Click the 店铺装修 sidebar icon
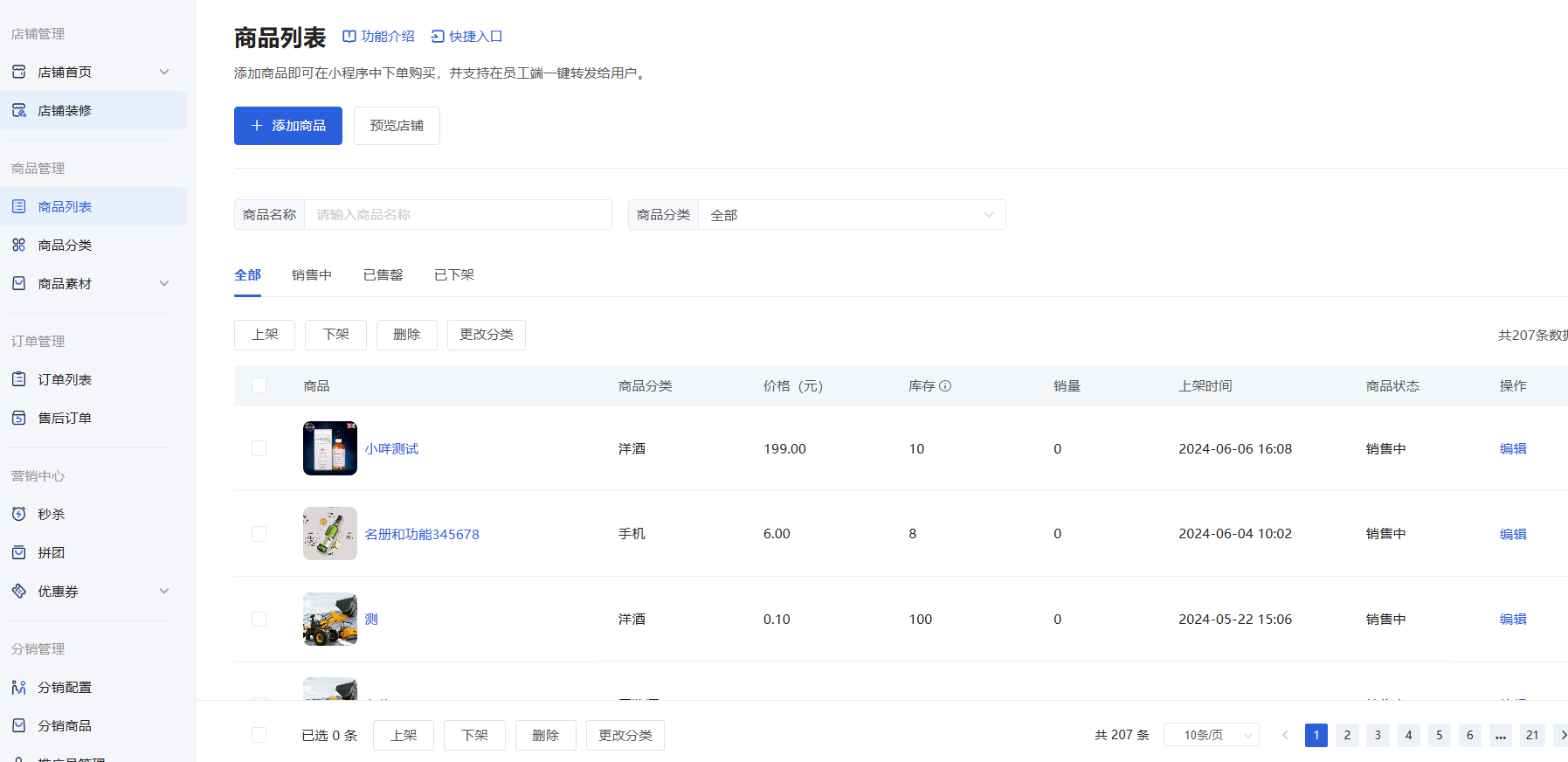Viewport: 1568px width, 762px height. 18,110
